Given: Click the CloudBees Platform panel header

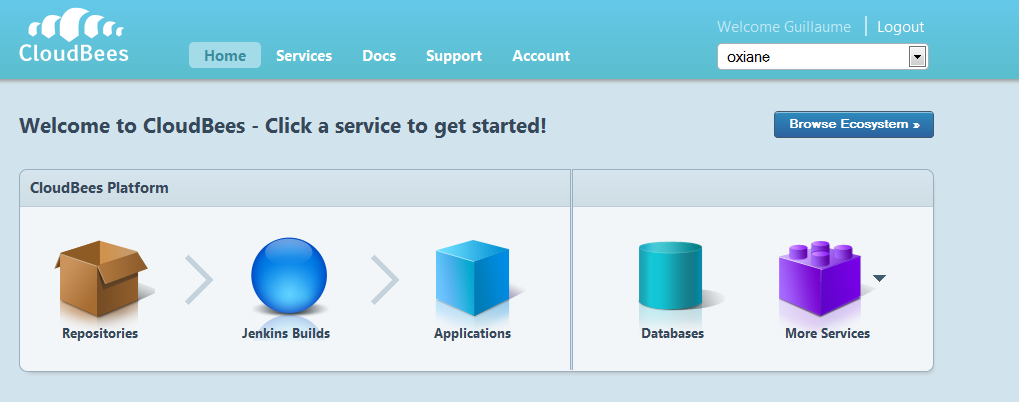Looking at the screenshot, I should click(x=99, y=188).
